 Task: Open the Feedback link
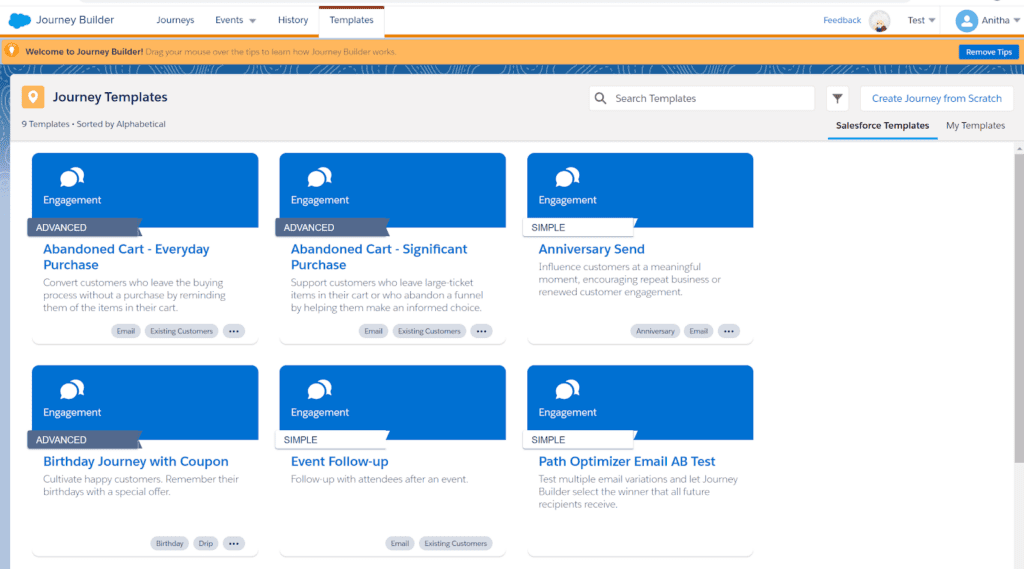click(842, 20)
